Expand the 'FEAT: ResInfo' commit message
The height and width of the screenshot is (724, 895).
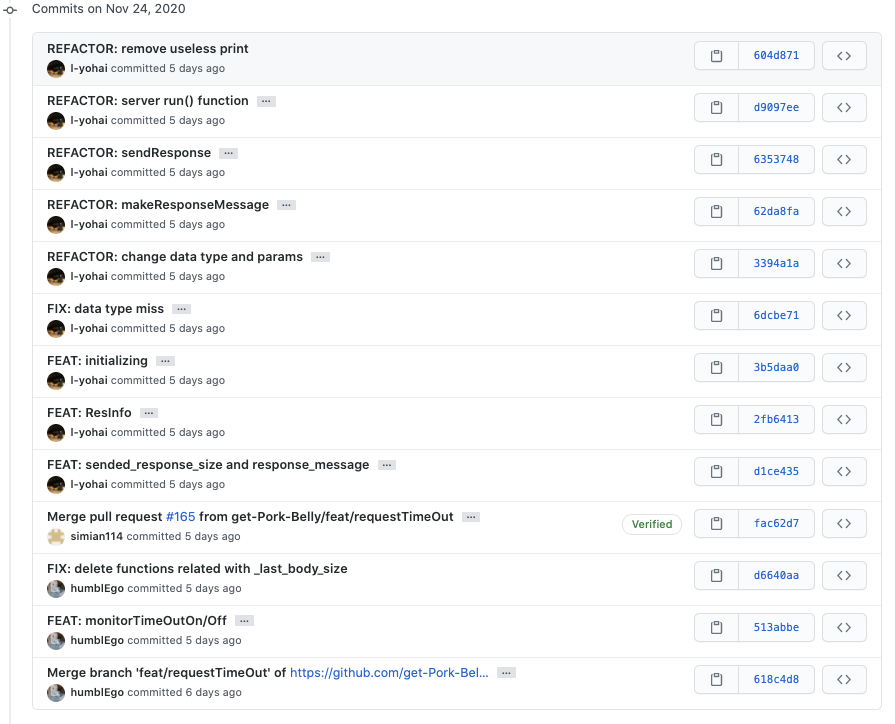149,413
